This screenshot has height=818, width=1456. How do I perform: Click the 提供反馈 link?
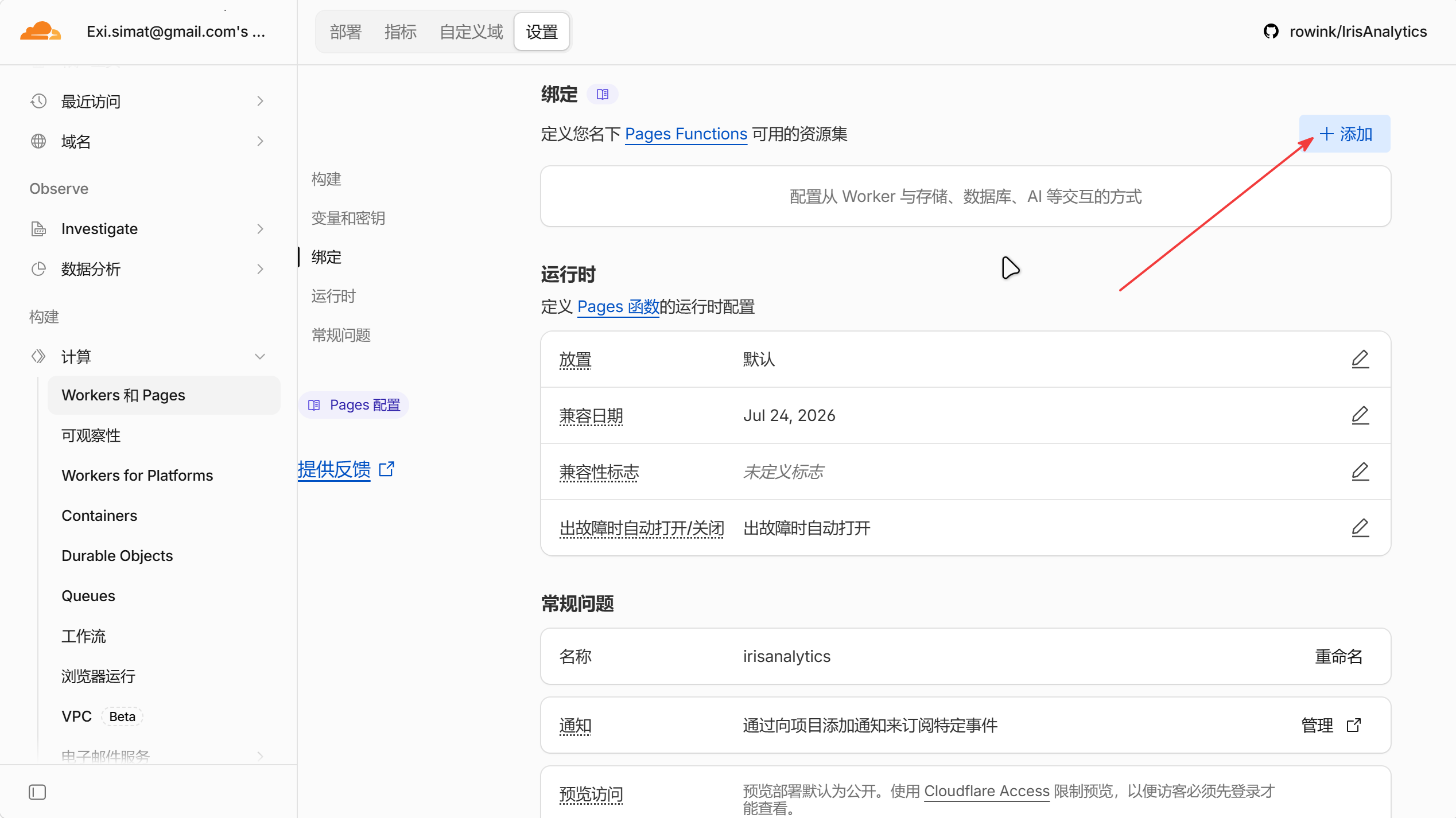coord(334,469)
